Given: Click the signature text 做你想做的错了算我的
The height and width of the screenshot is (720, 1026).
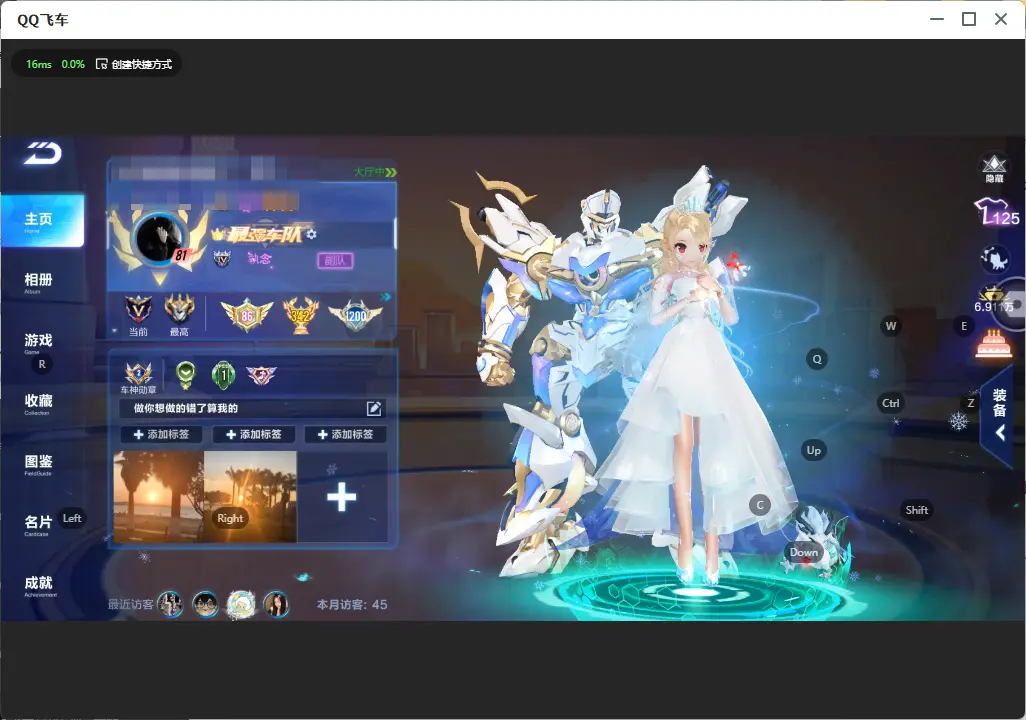Looking at the screenshot, I should (186, 408).
